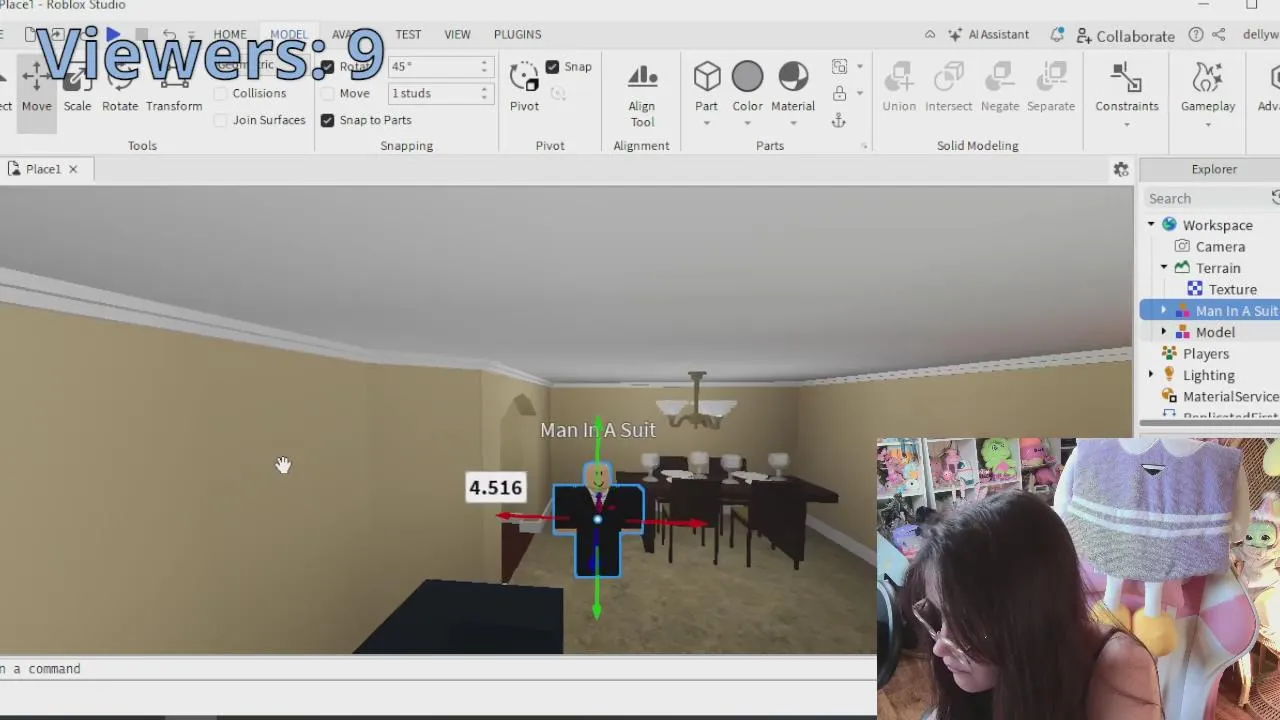Open the Material dropdown arrow
The image size is (1280, 720).
pyautogui.click(x=793, y=123)
